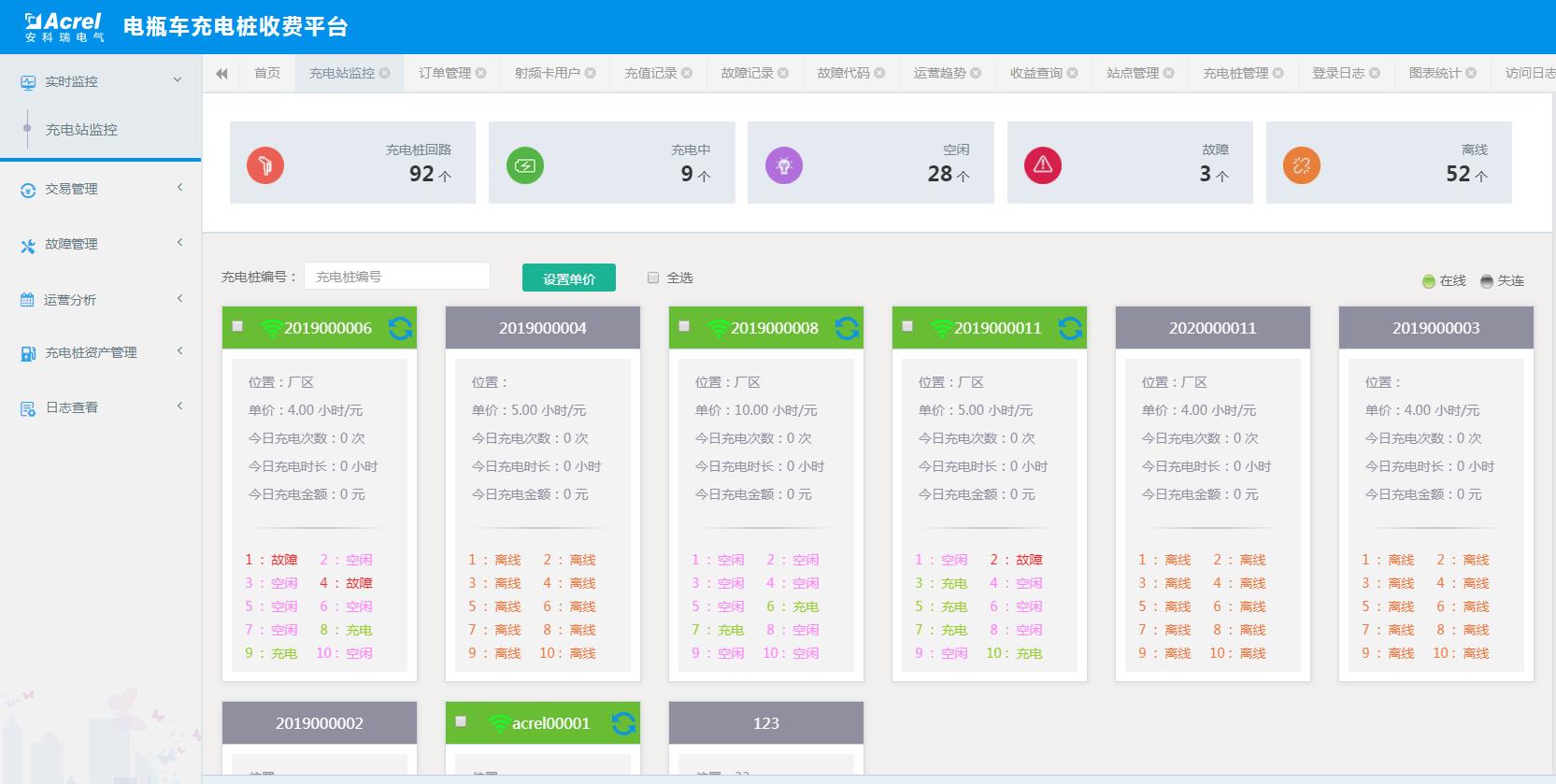Tick checkbox for station 2019000006
The width and height of the screenshot is (1556, 784).
[x=237, y=326]
